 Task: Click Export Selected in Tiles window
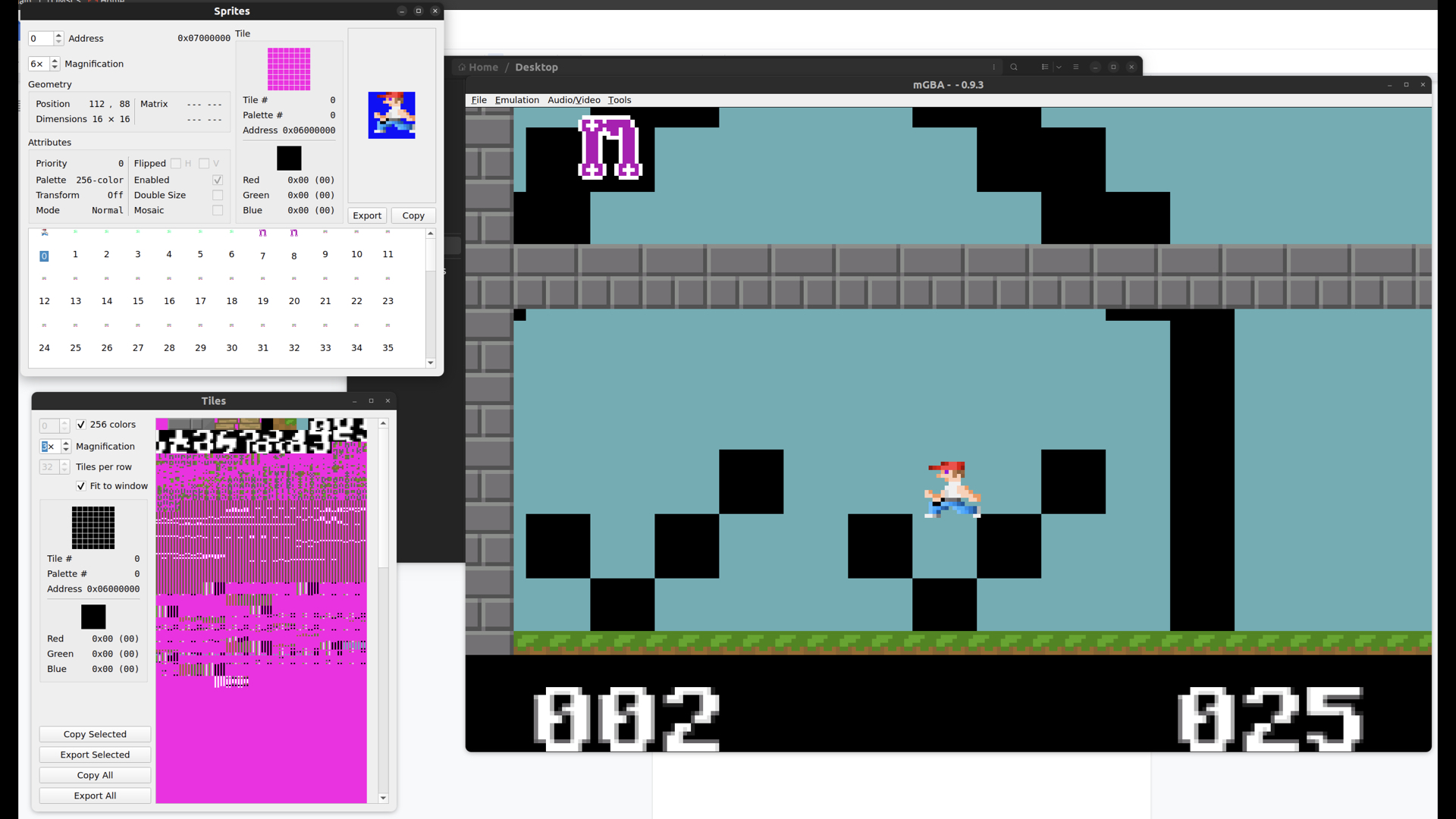click(x=95, y=755)
